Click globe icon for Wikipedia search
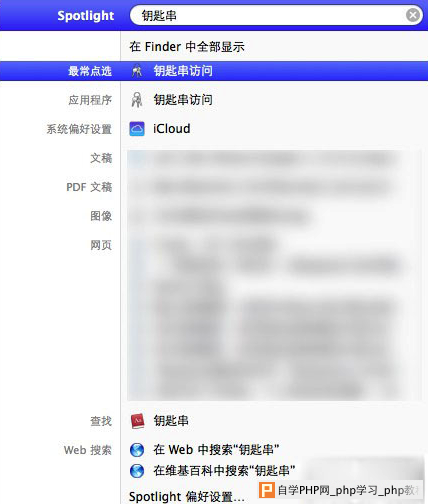Viewport: 428px width, 504px height. tap(137, 471)
